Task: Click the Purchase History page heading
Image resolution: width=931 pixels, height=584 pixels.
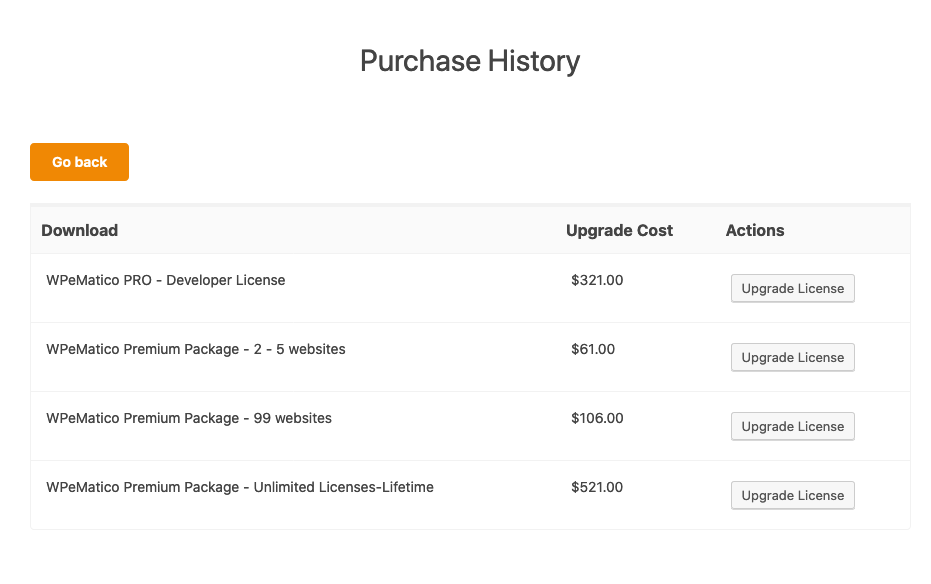Action: (x=470, y=61)
